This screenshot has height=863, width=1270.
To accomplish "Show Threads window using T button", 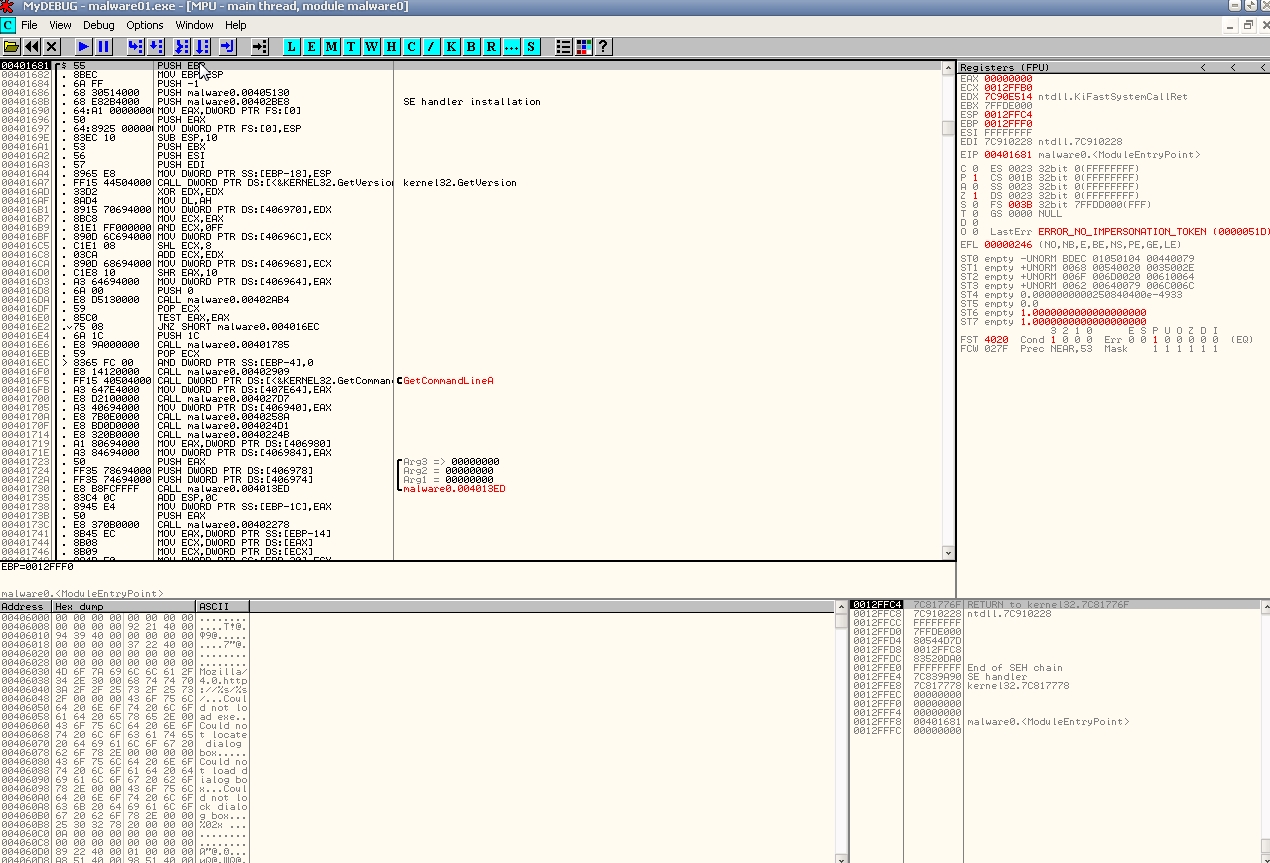I will point(351,47).
